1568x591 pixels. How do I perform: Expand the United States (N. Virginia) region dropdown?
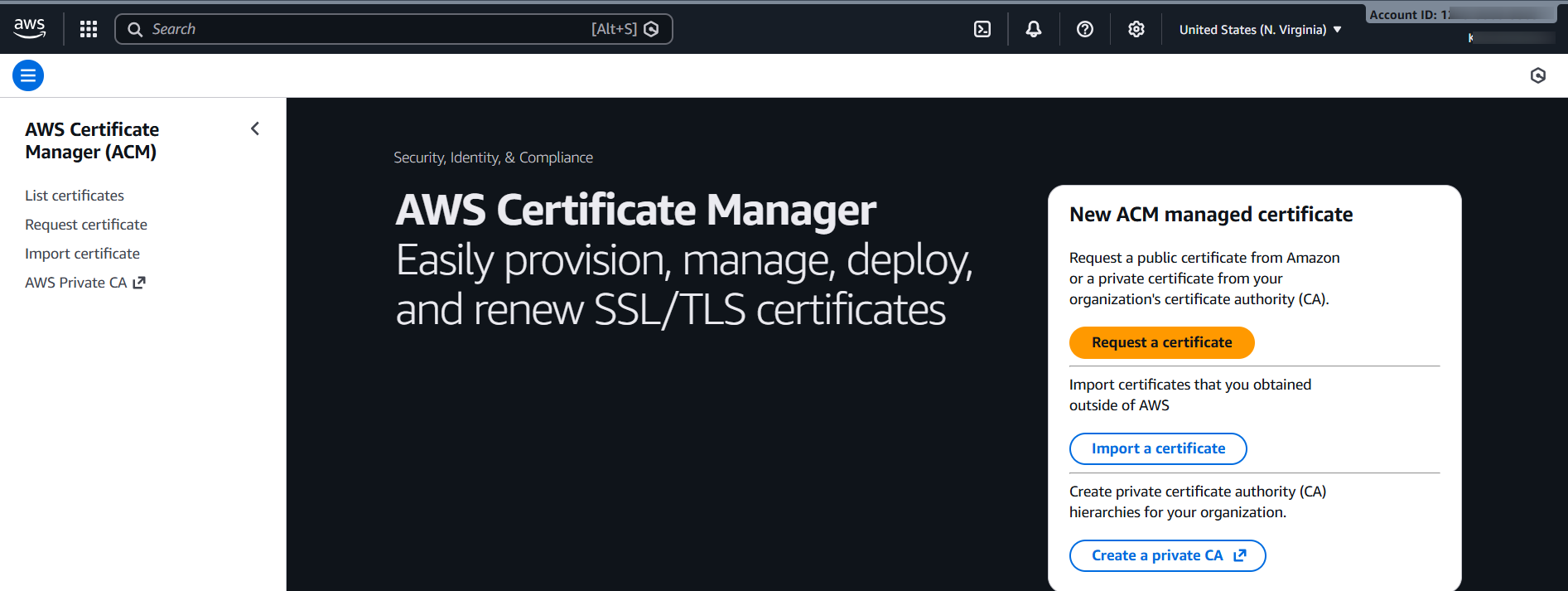tap(1260, 30)
